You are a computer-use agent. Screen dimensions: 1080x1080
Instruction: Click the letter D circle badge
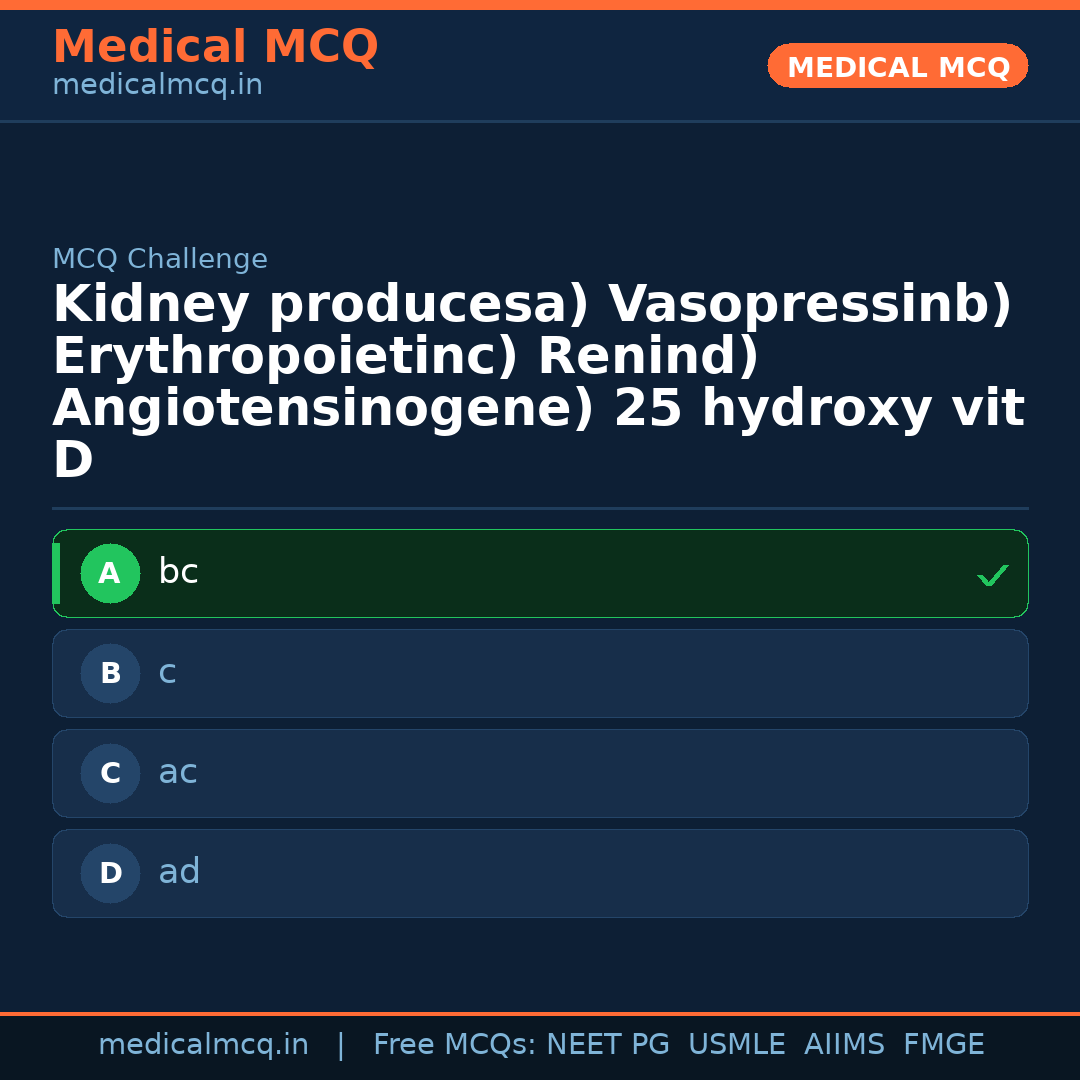pos(110,874)
